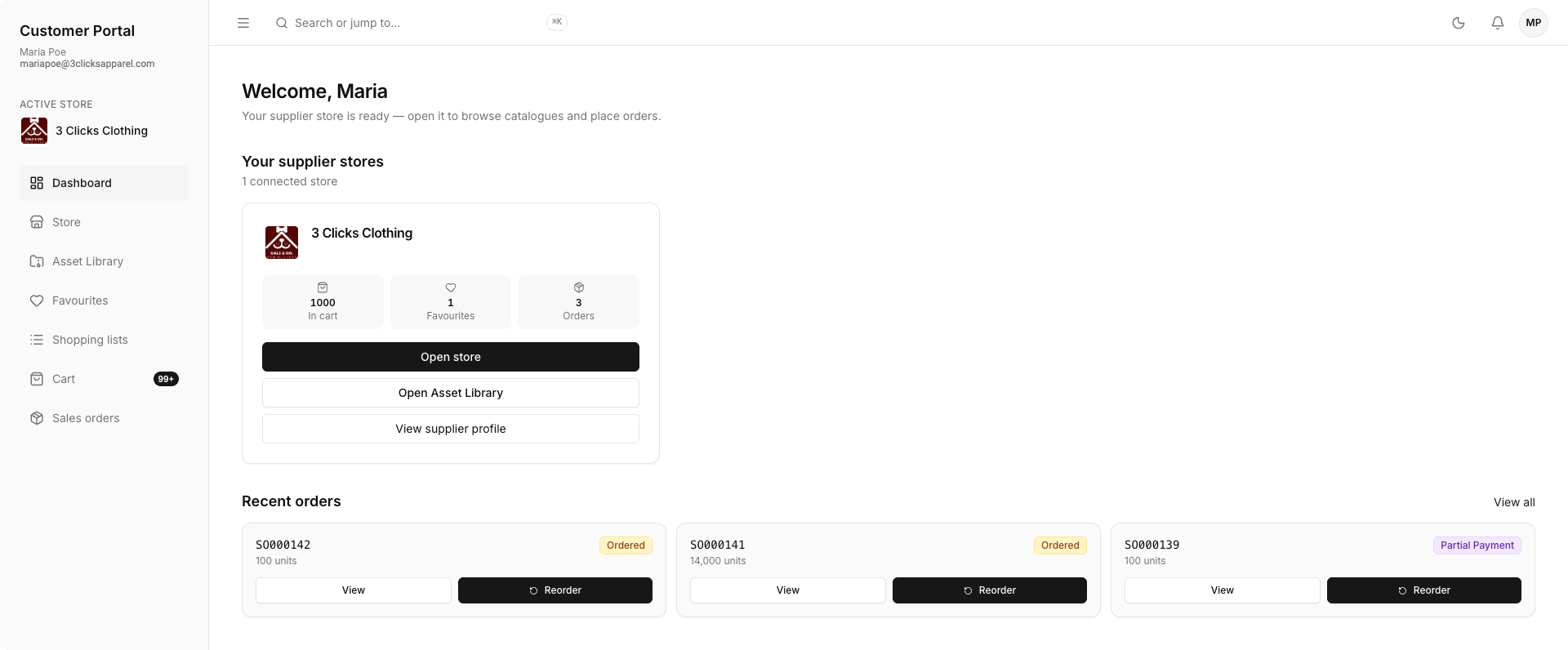This screenshot has width=1568, height=650.
Task: View order SO000139
Action: pyautogui.click(x=1223, y=590)
